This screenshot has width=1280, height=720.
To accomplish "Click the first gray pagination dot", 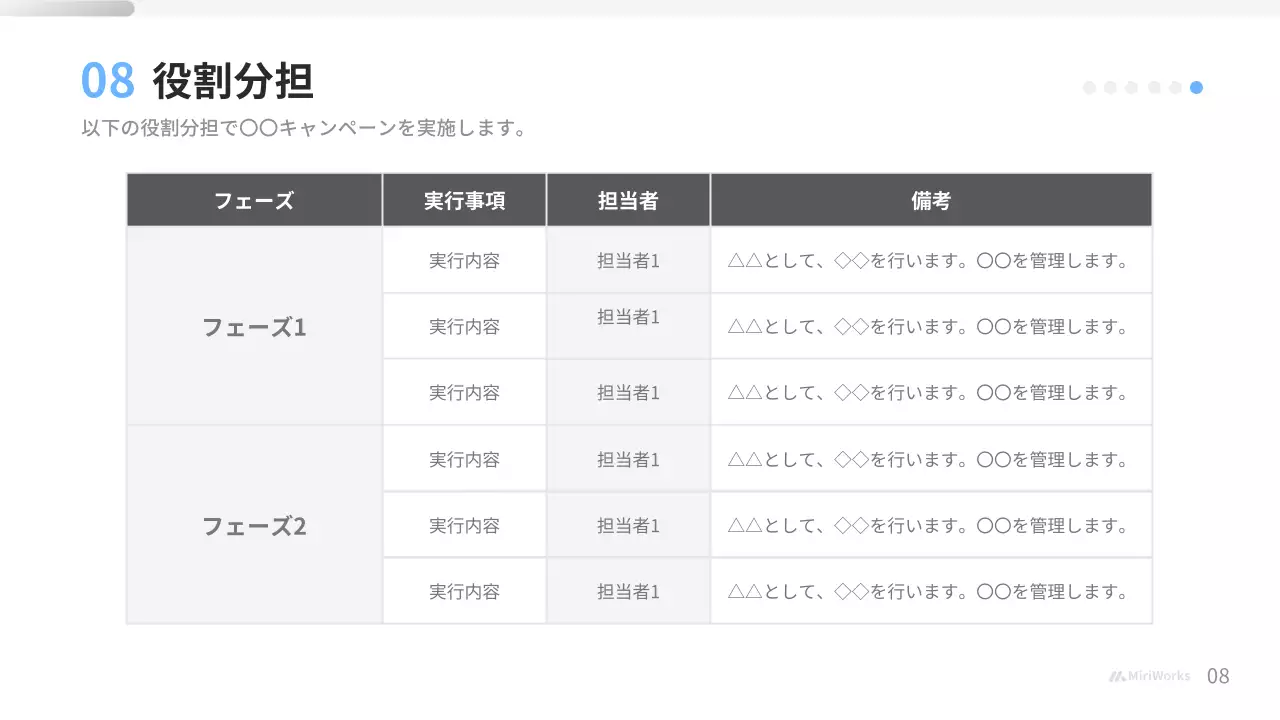I will pos(1089,88).
